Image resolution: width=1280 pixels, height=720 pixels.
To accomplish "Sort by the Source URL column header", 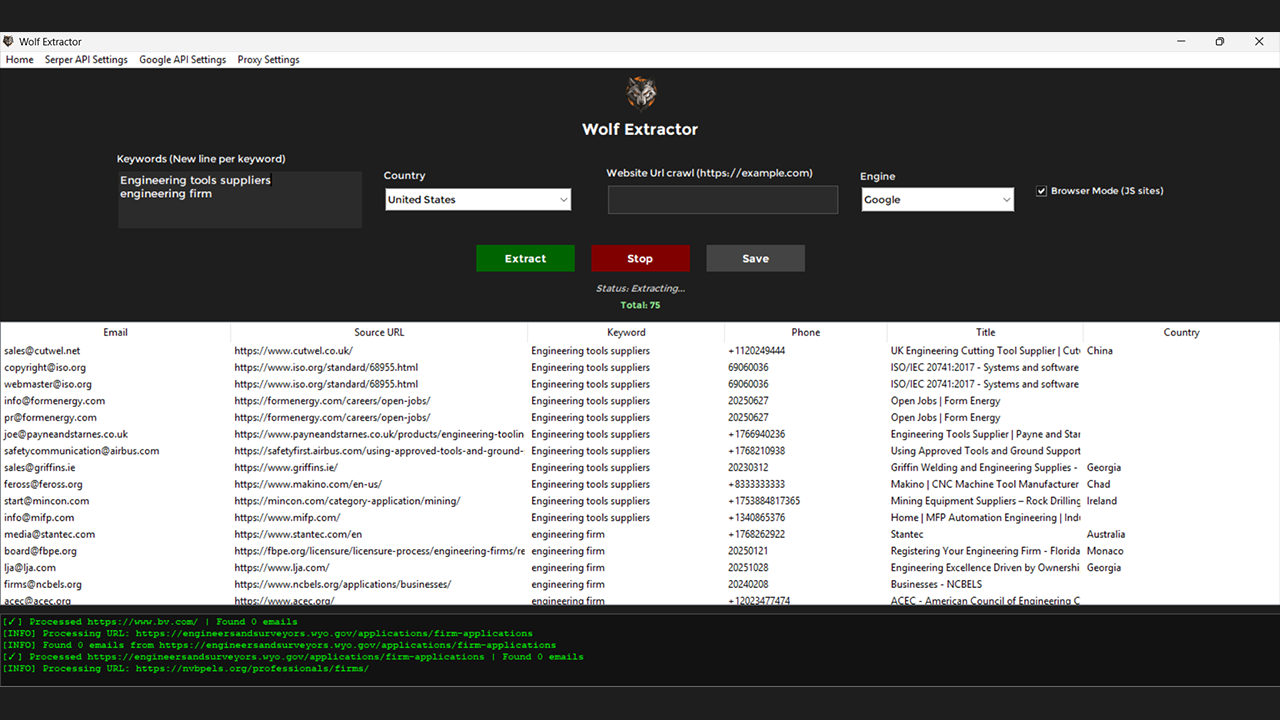I will (x=379, y=332).
